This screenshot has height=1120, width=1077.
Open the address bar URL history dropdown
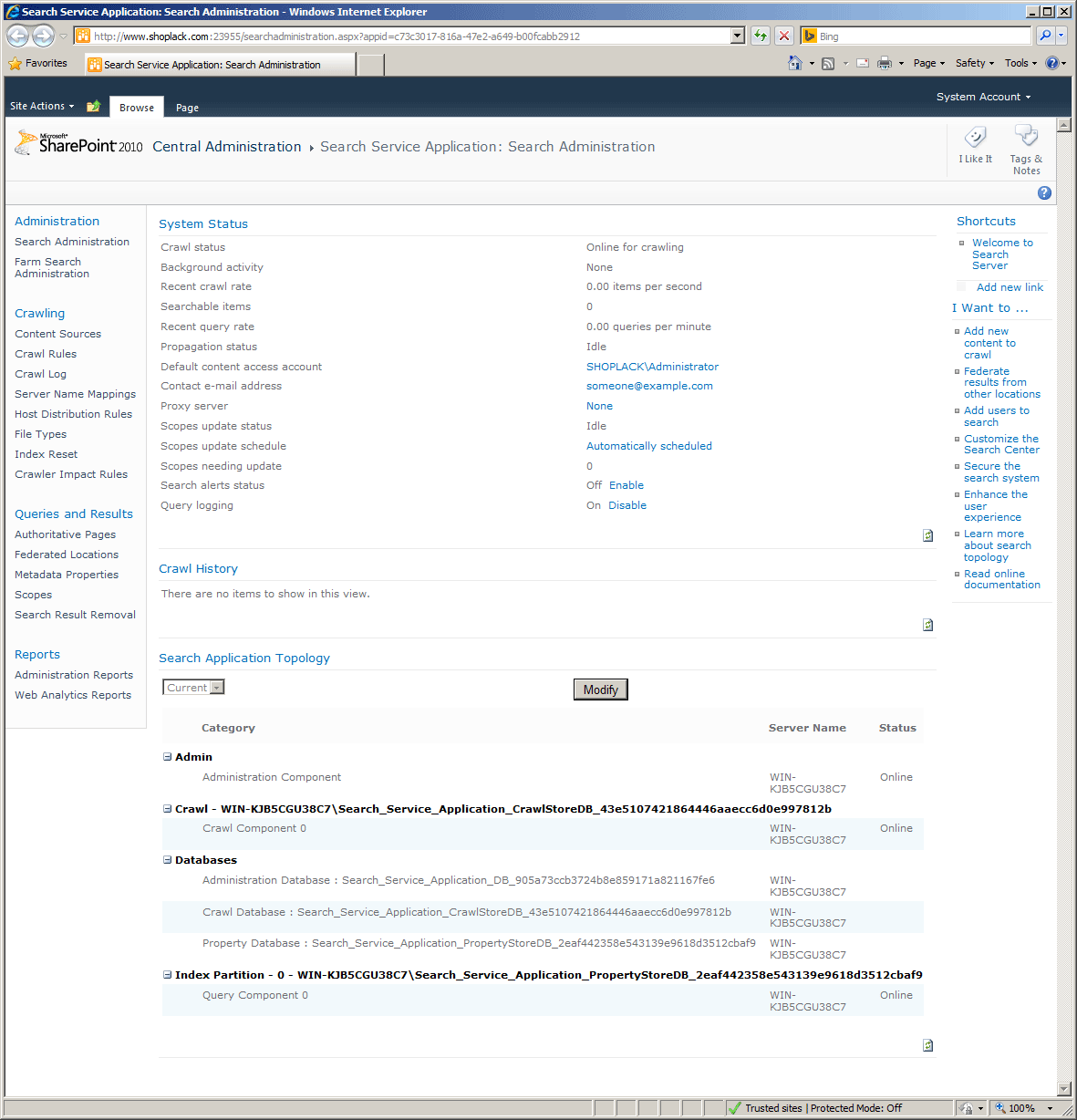coord(738,36)
